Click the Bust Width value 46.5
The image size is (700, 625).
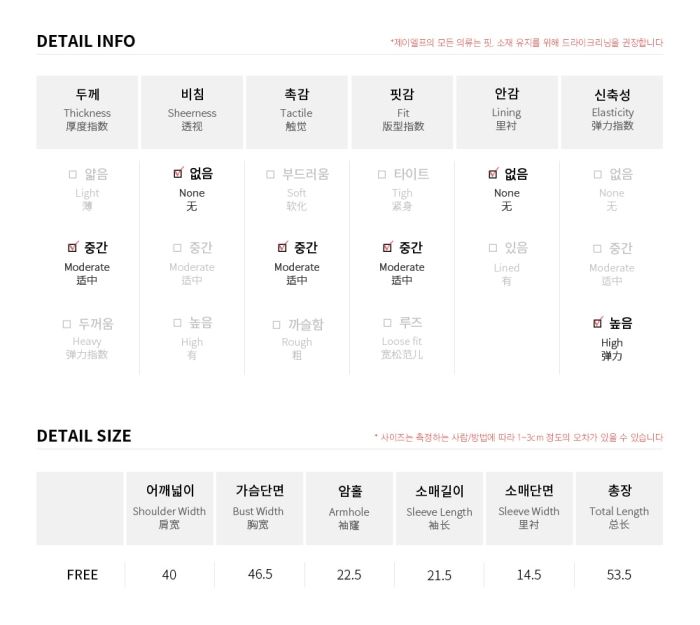point(260,574)
